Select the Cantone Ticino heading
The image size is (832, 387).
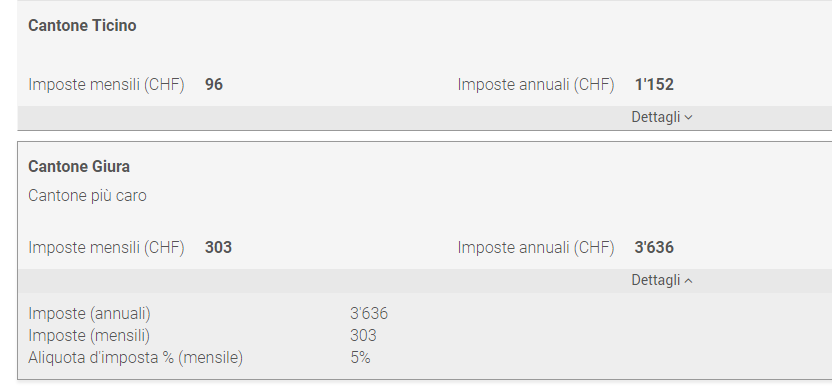(82, 25)
